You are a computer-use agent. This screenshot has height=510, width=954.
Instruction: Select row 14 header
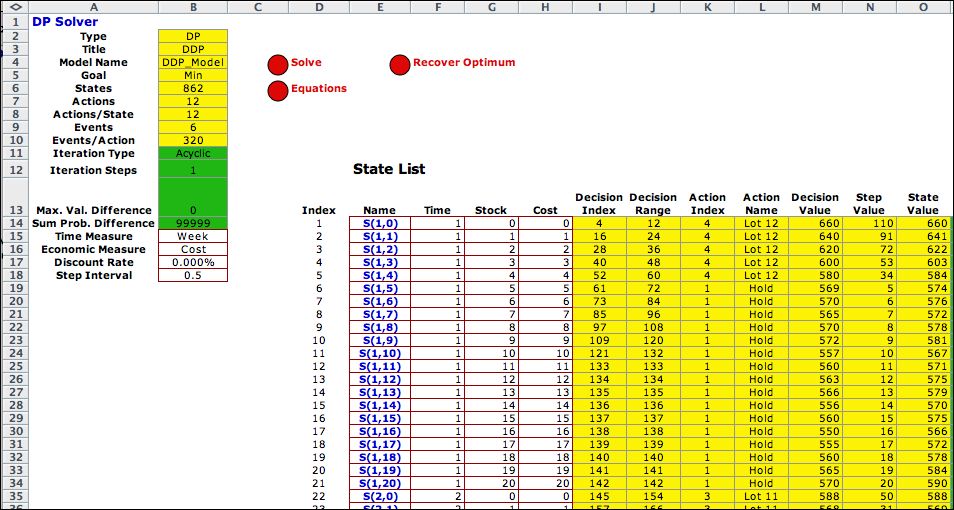(15, 223)
